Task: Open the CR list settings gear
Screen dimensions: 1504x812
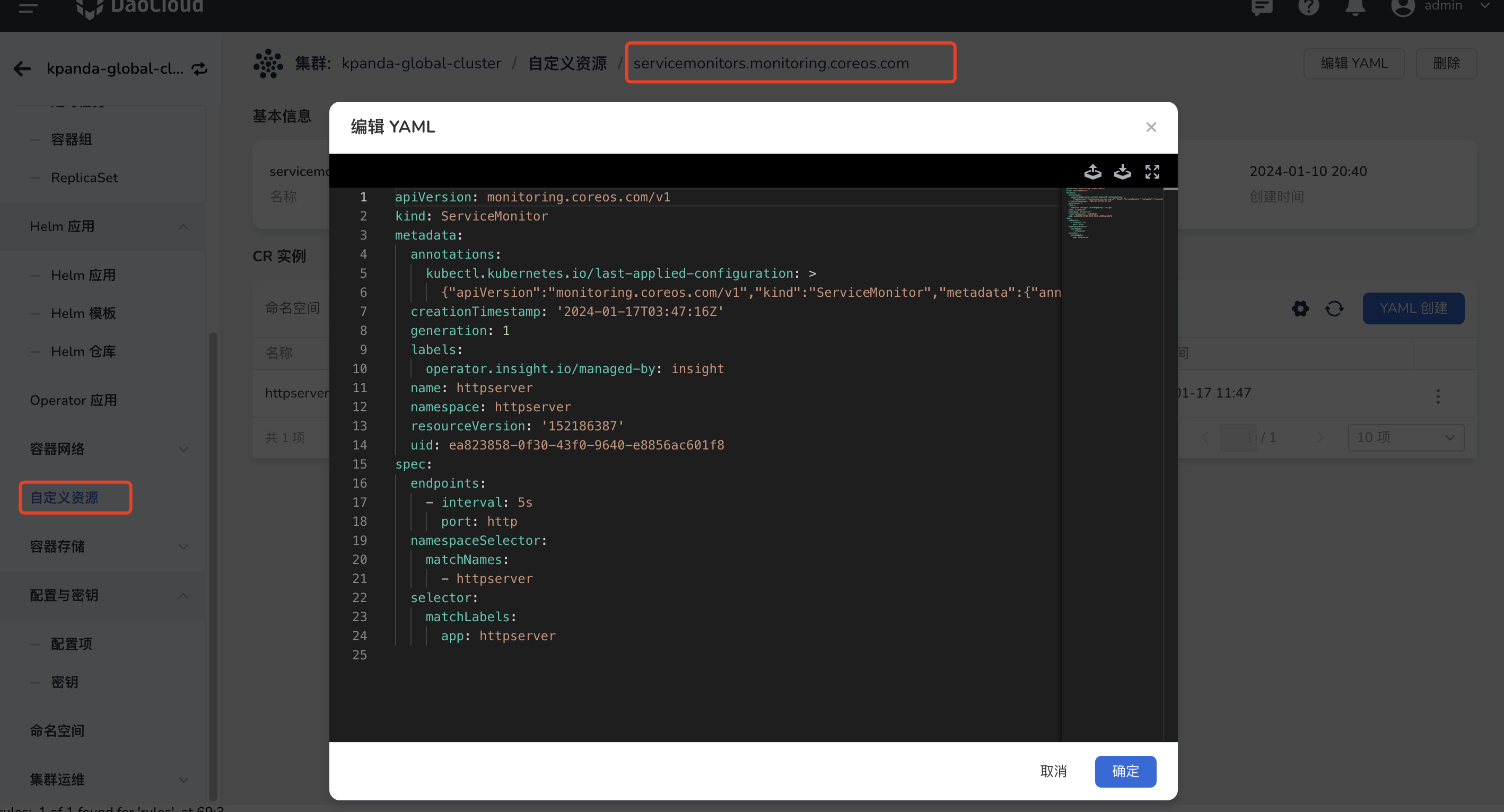Action: 1300,308
